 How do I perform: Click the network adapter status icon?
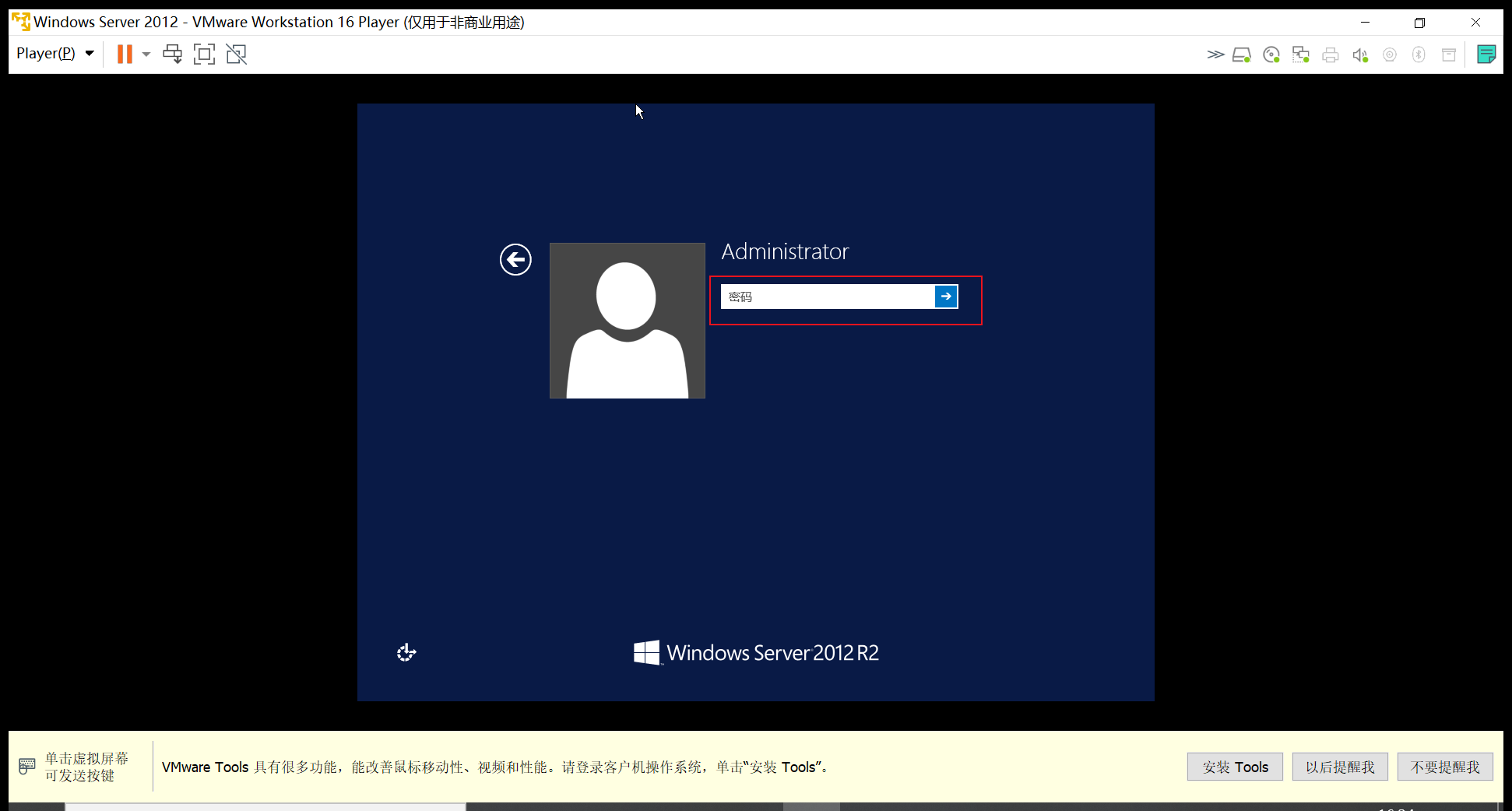pyautogui.click(x=1300, y=54)
